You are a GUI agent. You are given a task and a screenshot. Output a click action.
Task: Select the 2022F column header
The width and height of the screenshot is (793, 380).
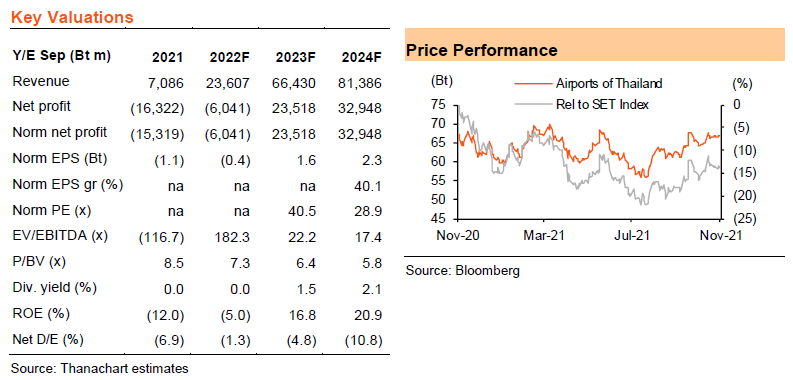230,57
